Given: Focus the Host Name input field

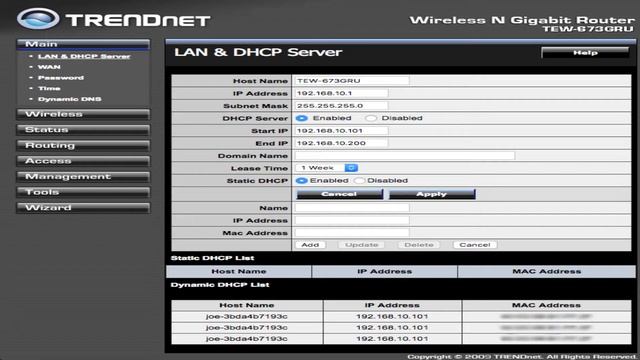Looking at the screenshot, I should pyautogui.click(x=352, y=81).
